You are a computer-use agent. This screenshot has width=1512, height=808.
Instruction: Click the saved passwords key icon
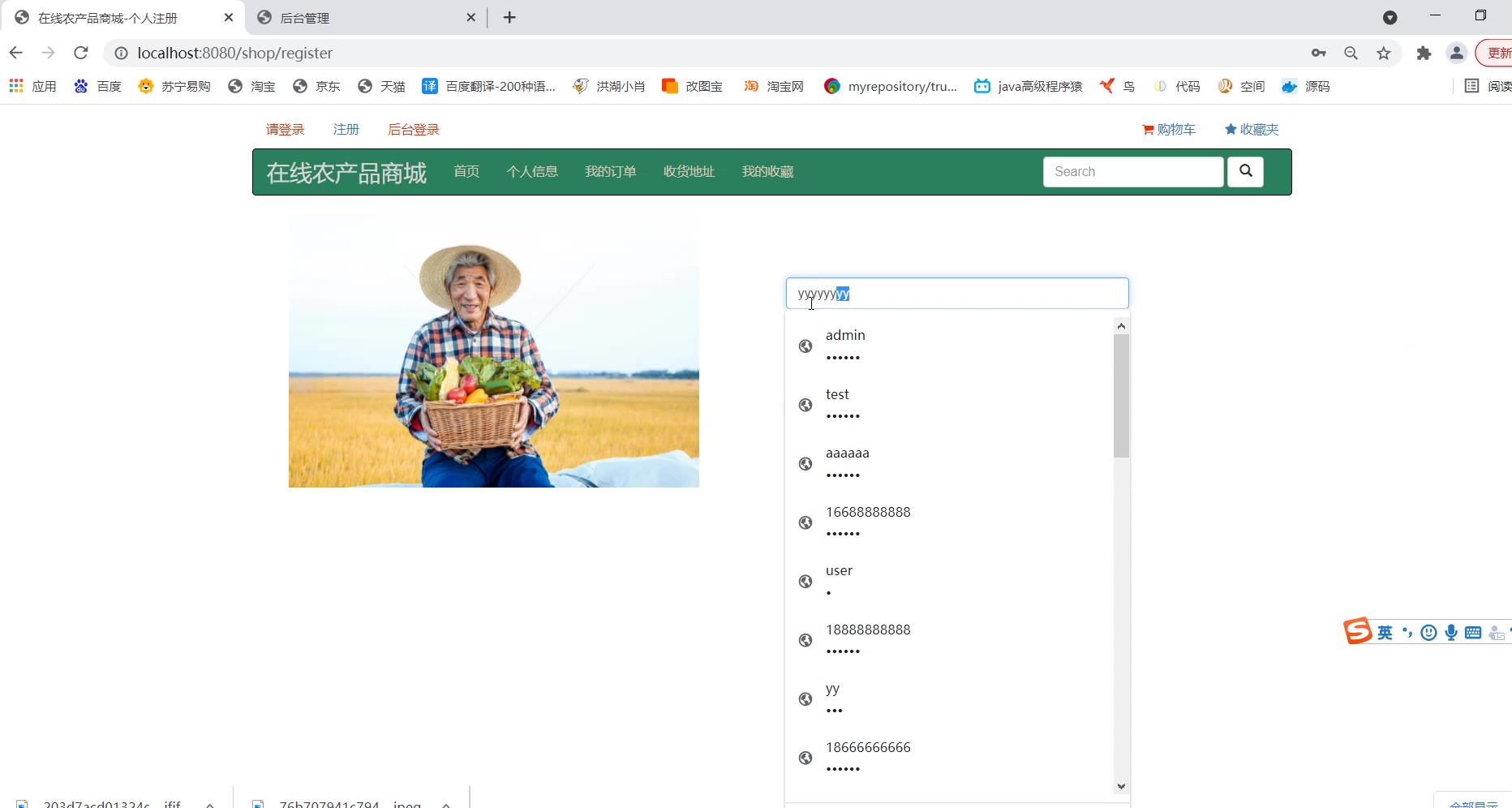[x=1318, y=53]
